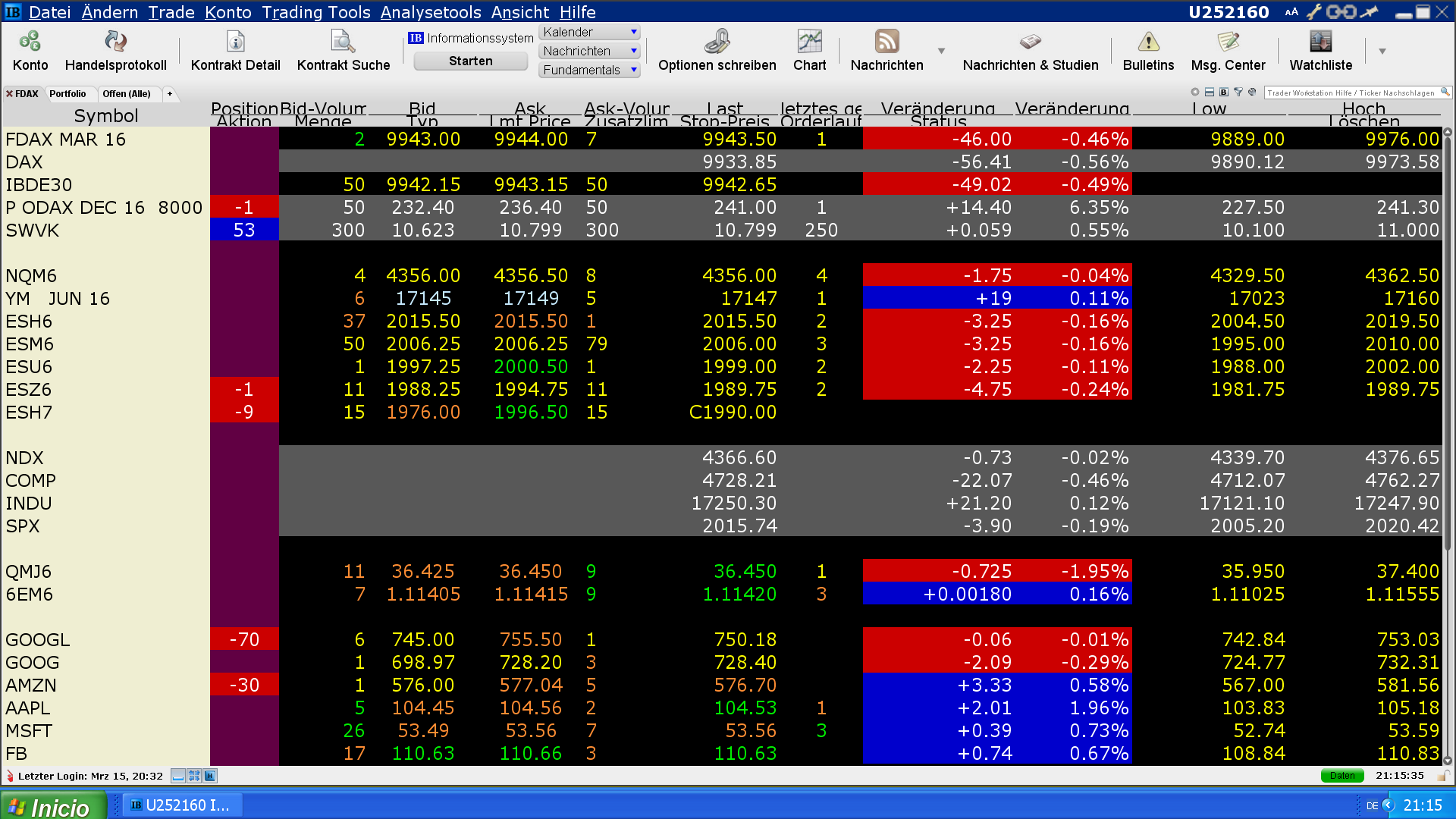Expand the arrow beside Nachrichten
This screenshot has width=1456, height=819.
(941, 51)
